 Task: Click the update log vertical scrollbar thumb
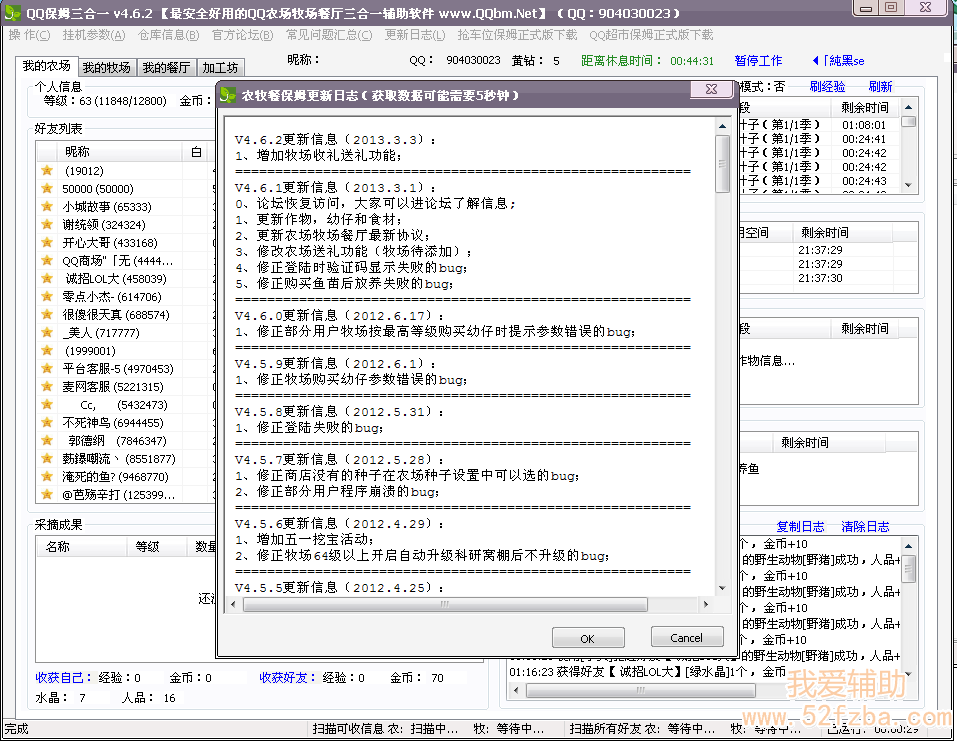point(722,164)
